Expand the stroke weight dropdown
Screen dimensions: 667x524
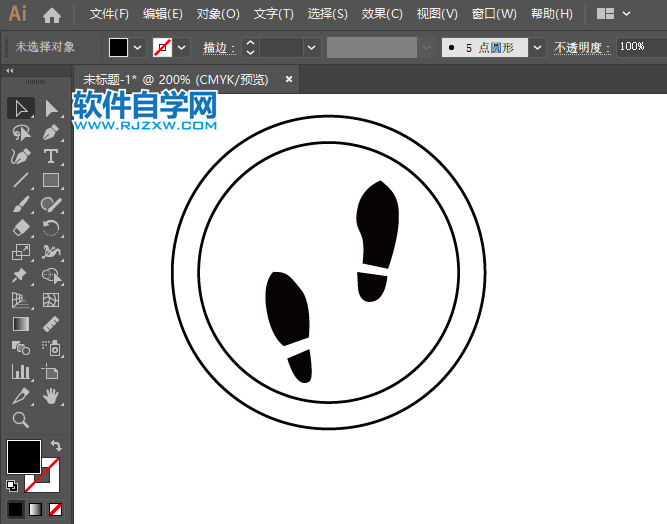click(x=312, y=48)
